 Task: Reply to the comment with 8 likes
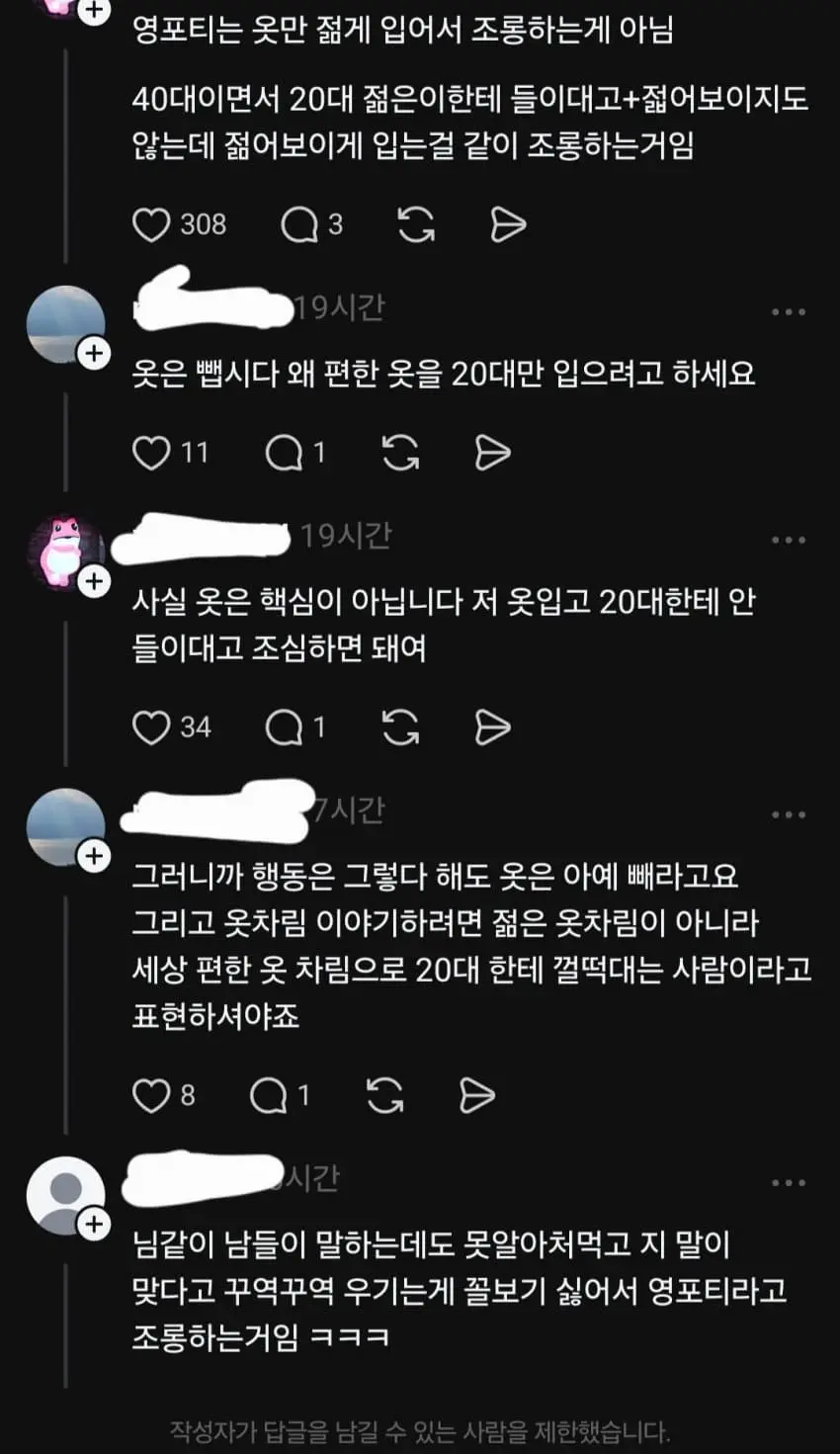(268, 1095)
